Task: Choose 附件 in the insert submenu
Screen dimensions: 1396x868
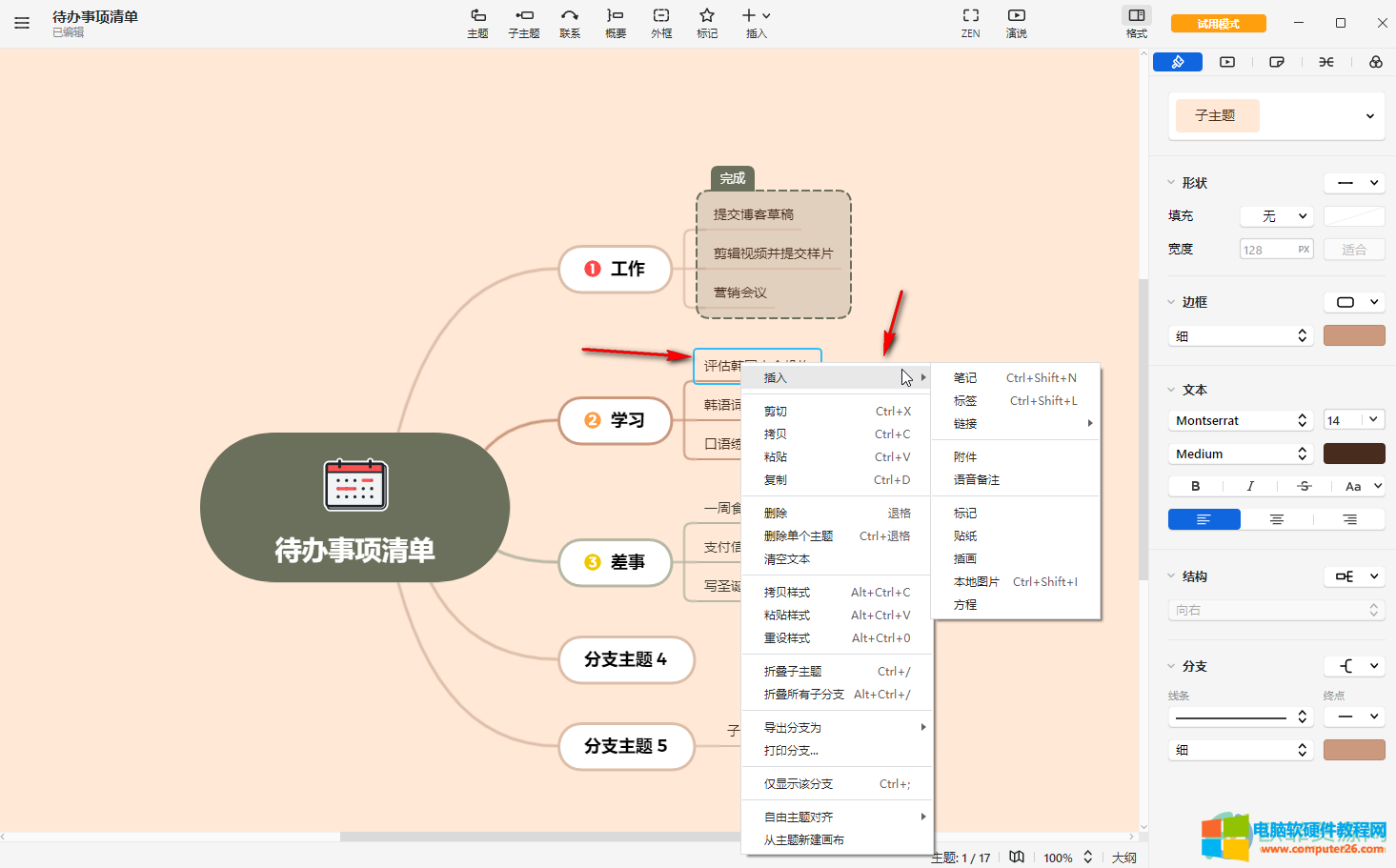Action: (x=1016, y=457)
